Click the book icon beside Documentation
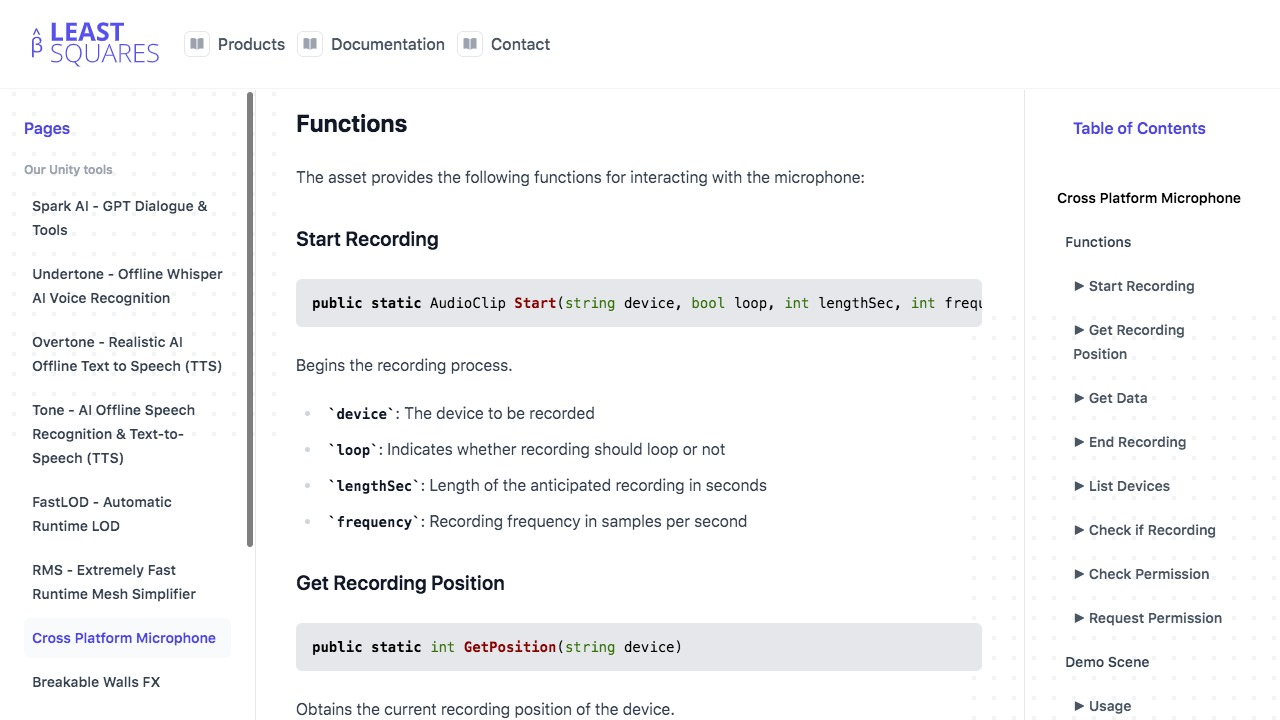The height and width of the screenshot is (720, 1280). coord(310,44)
